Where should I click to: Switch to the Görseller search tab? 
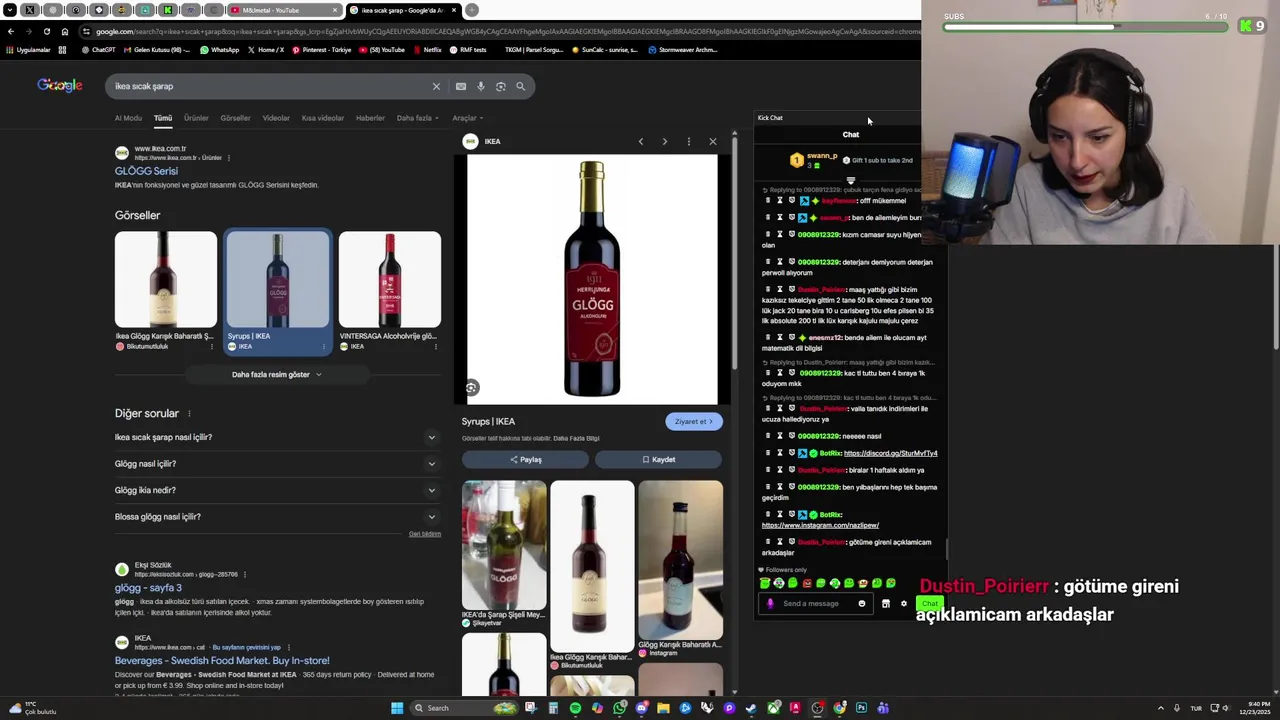[x=235, y=118]
